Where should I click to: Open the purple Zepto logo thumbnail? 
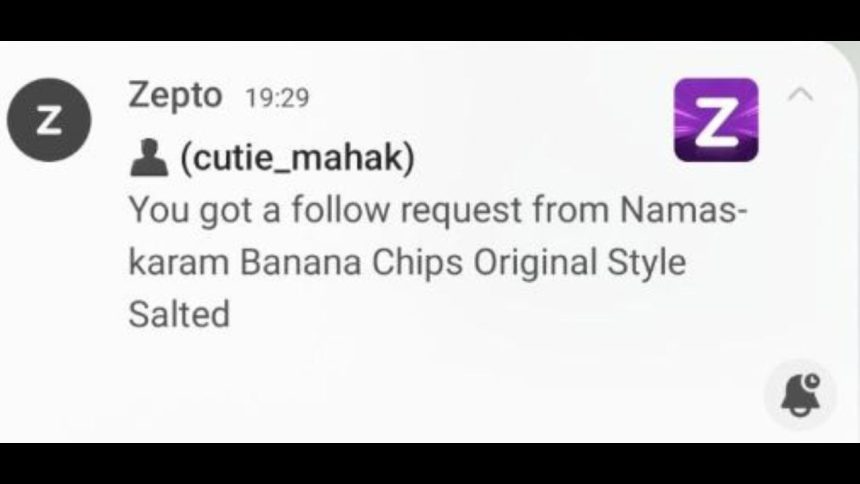[715, 120]
